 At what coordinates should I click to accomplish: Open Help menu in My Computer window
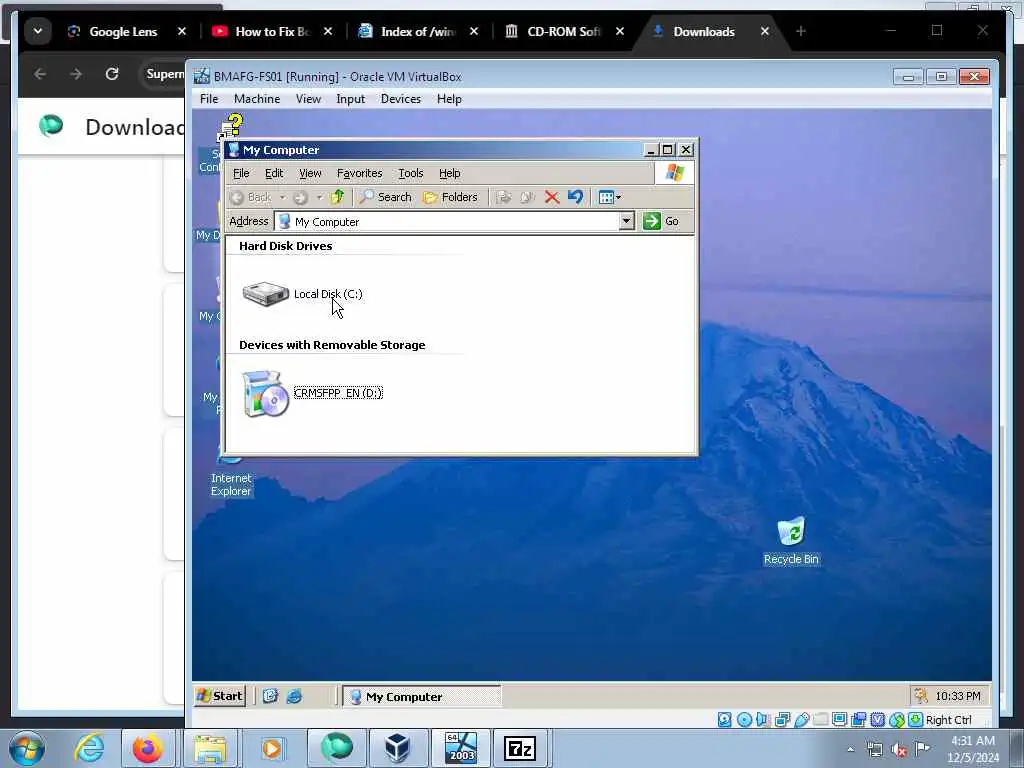click(449, 173)
